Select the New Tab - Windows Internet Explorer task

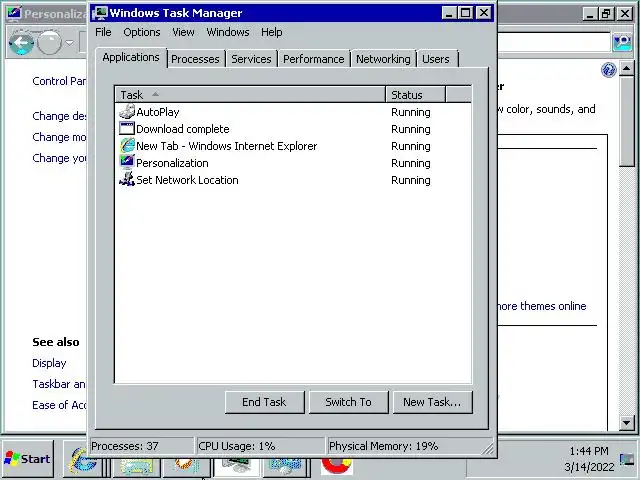[227, 146]
